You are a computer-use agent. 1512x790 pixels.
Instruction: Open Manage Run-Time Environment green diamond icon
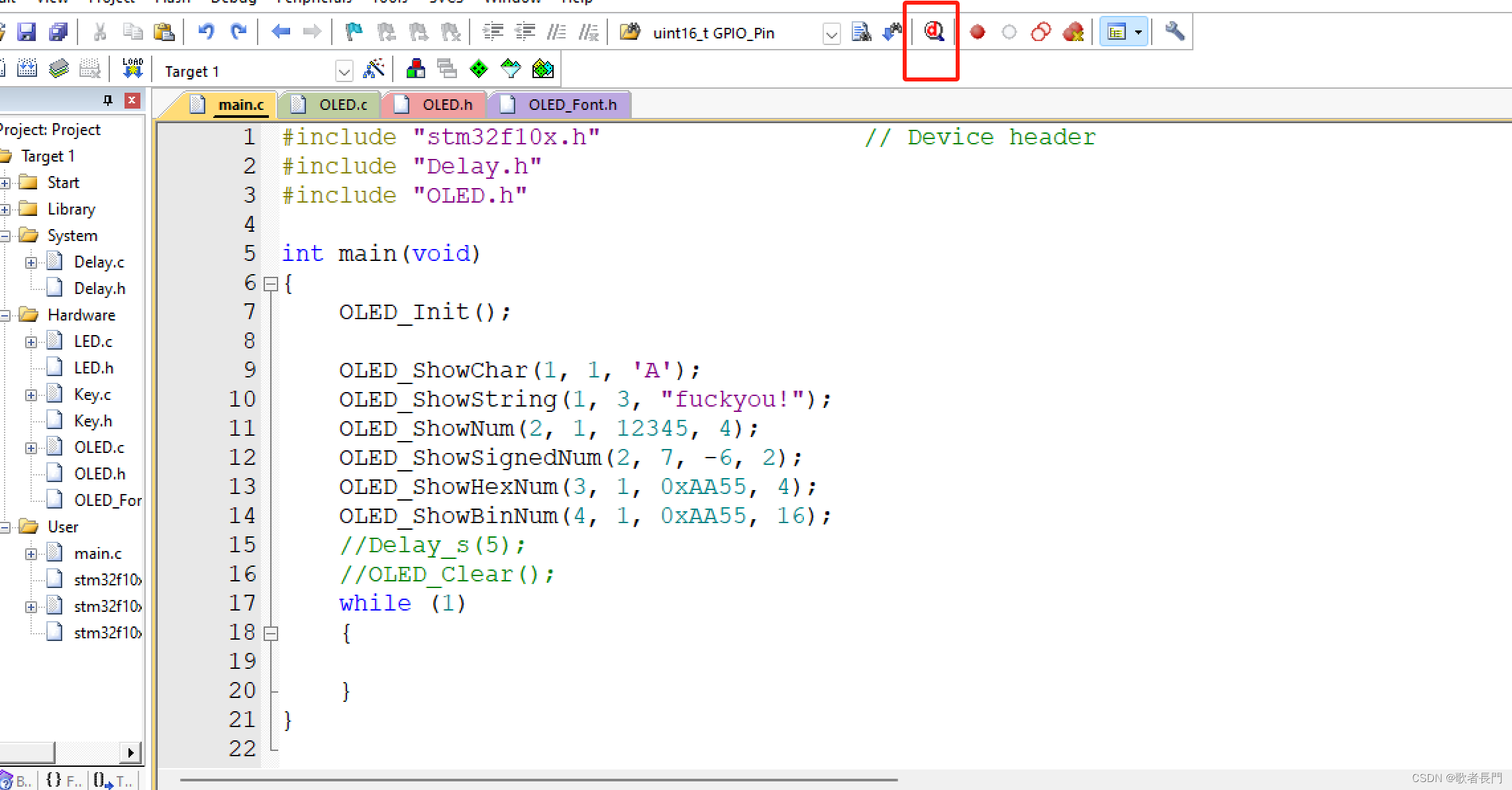[x=478, y=68]
